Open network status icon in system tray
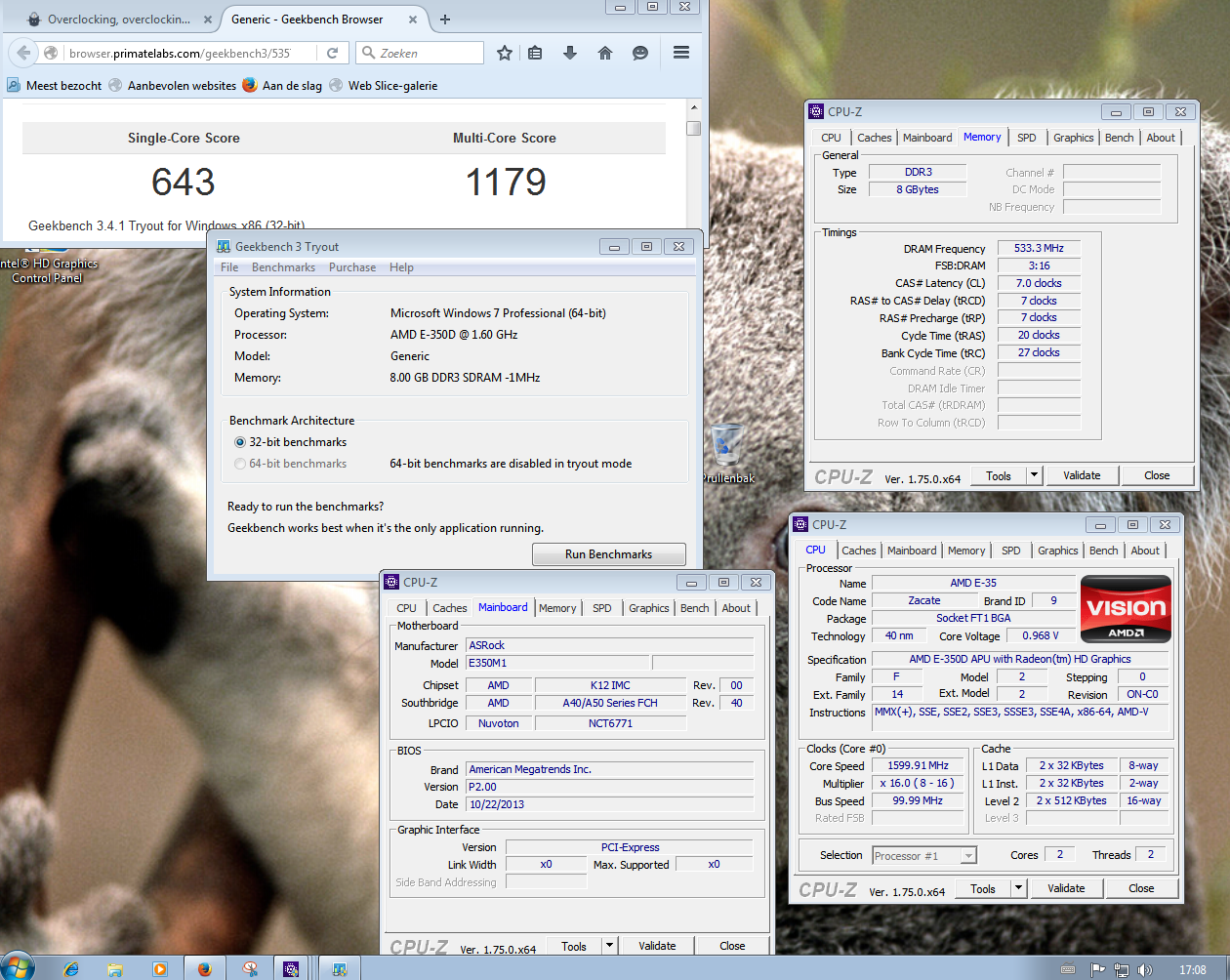Image resolution: width=1230 pixels, height=980 pixels. (x=1122, y=969)
